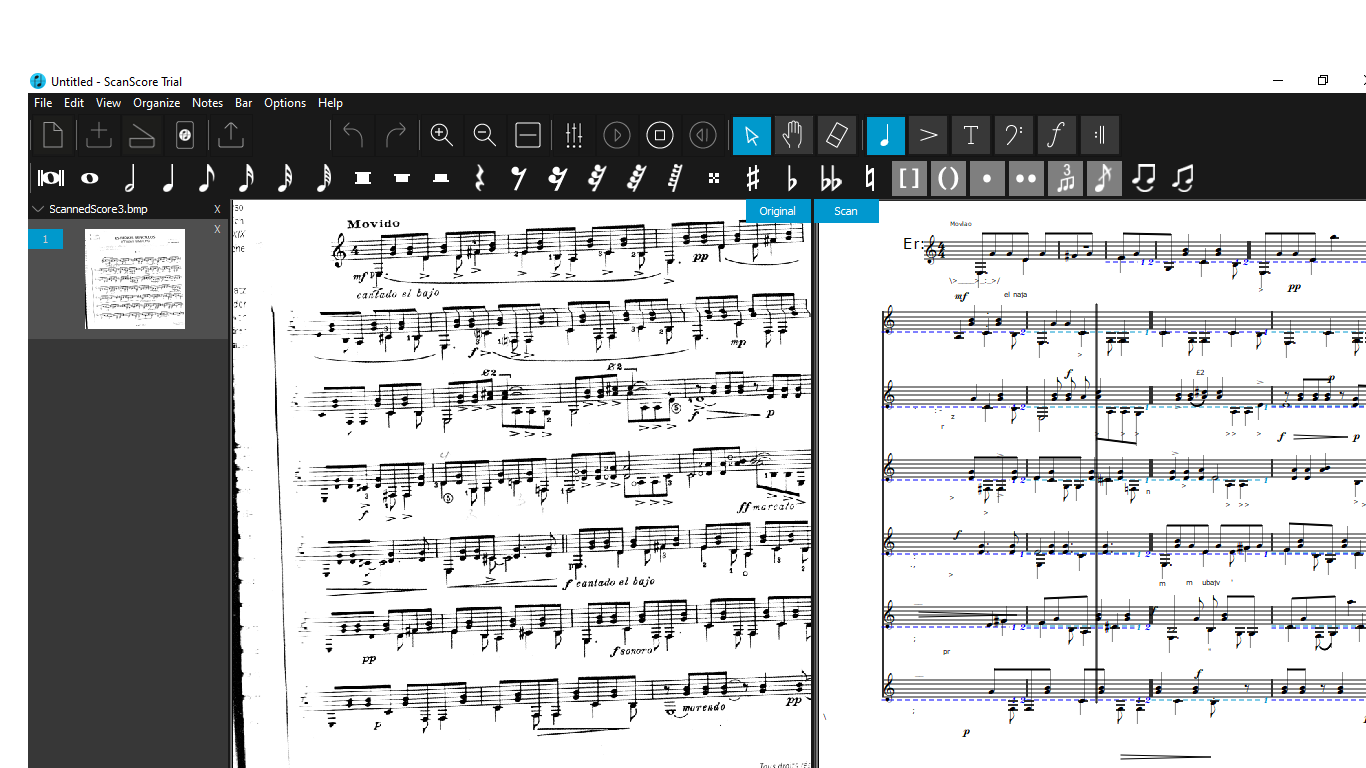The image size is (1366, 768).
Task: Toggle parentheses around the note
Action: coord(948,178)
